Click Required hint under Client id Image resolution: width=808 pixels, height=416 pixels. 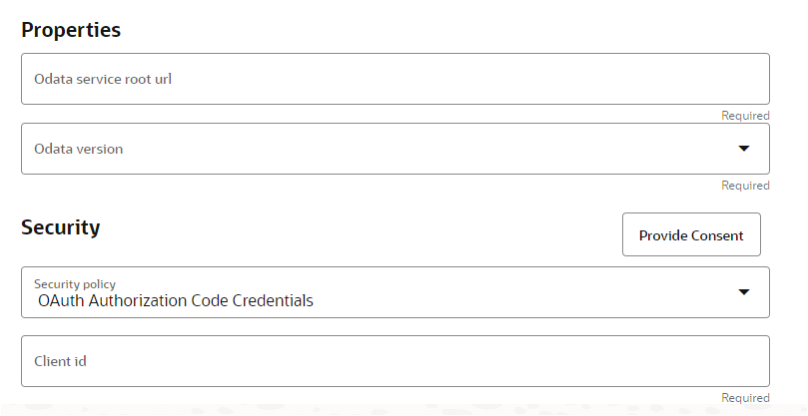click(x=745, y=398)
